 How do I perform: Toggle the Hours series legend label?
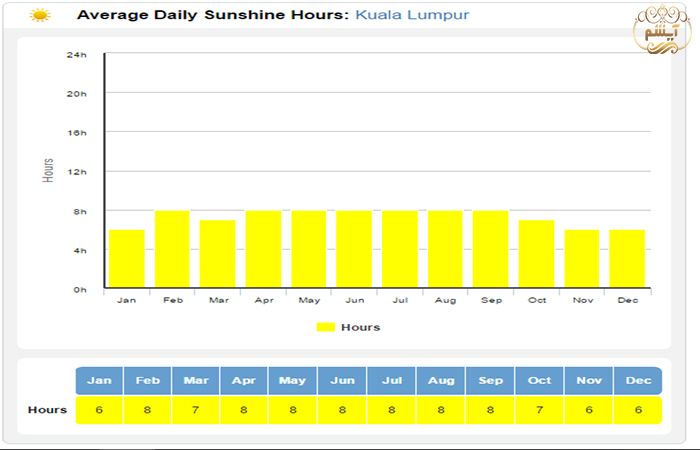pos(360,327)
